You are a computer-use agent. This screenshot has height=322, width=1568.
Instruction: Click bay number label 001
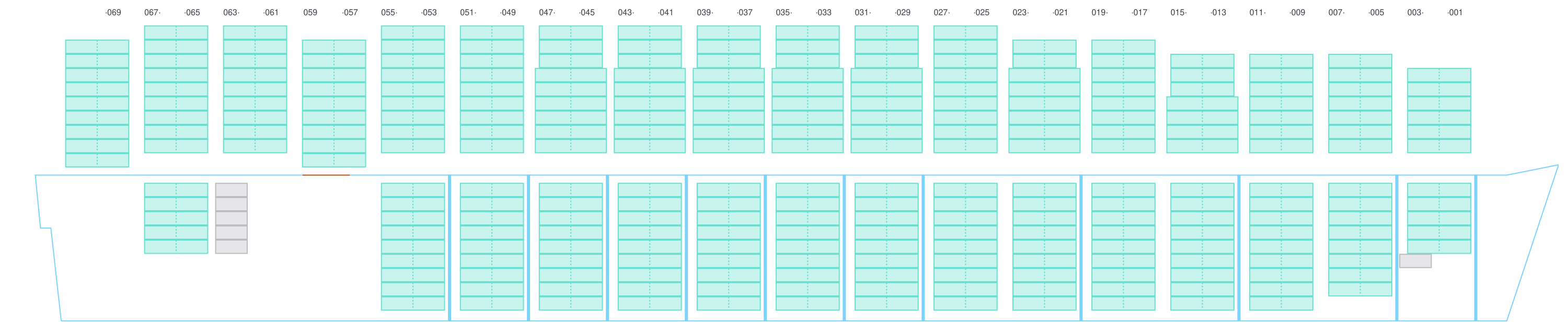pyautogui.click(x=1454, y=13)
